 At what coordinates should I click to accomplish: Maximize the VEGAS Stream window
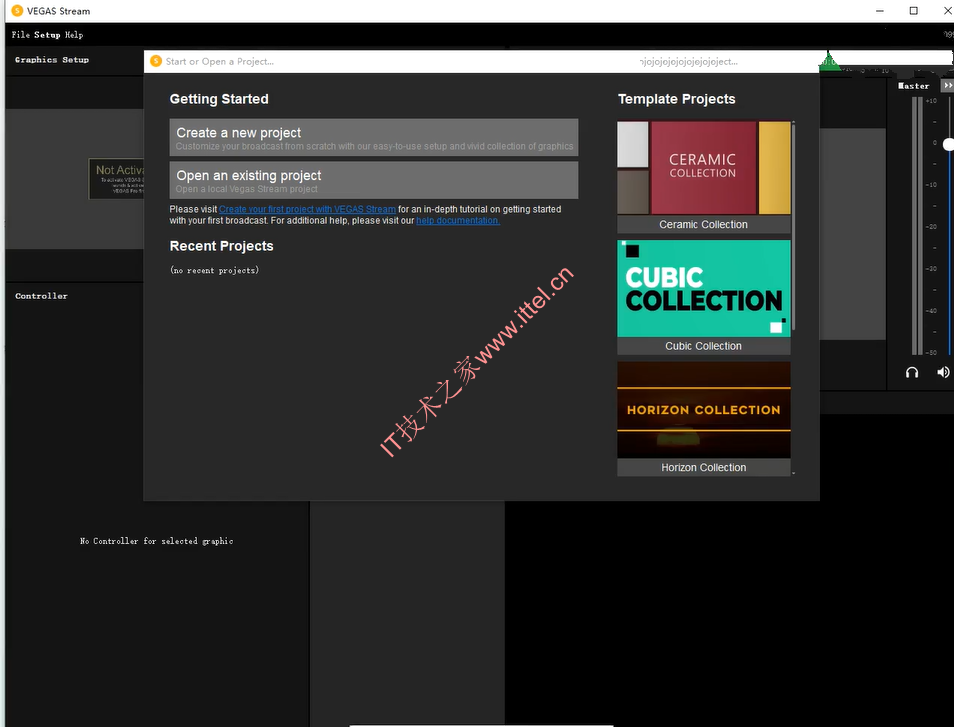(x=913, y=10)
